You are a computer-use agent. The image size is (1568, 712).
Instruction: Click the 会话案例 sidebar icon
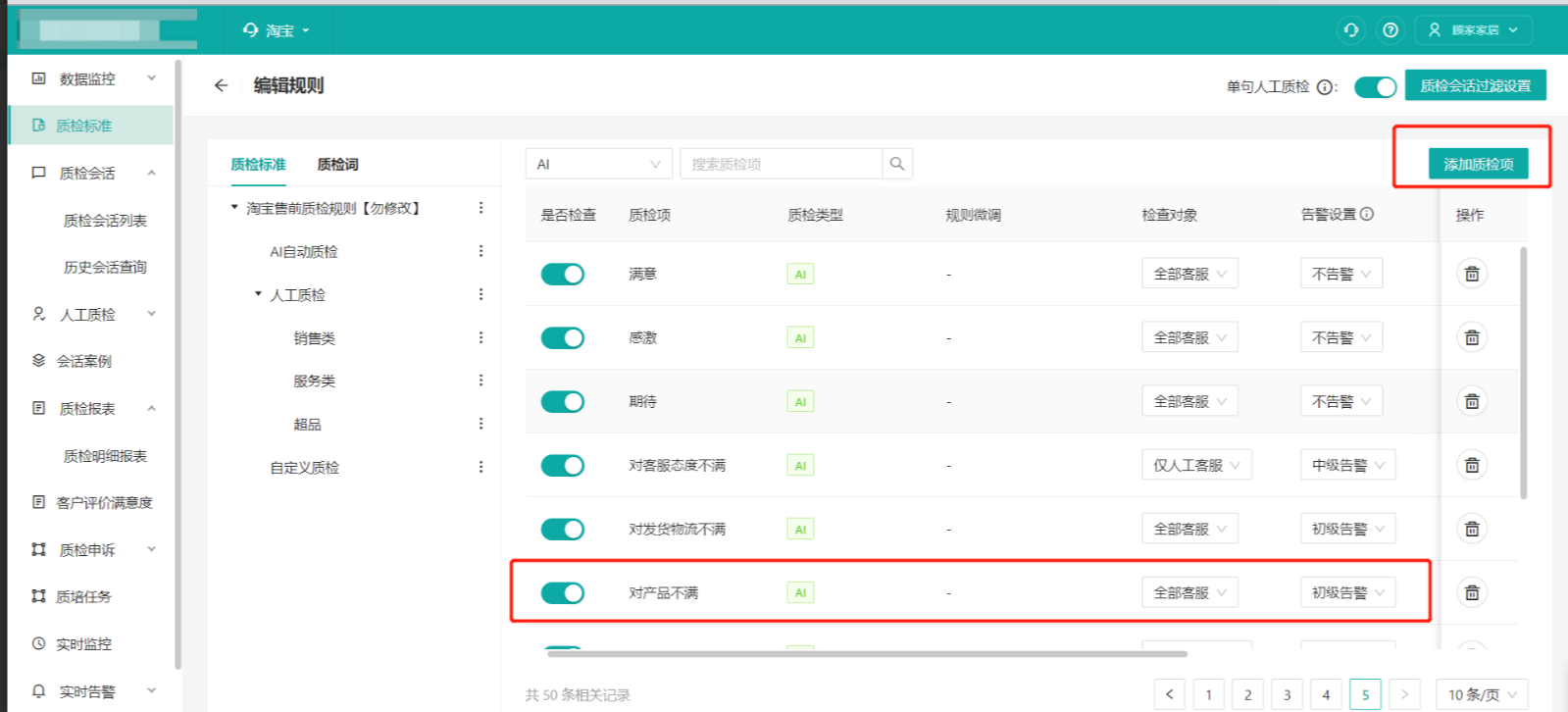[38, 361]
